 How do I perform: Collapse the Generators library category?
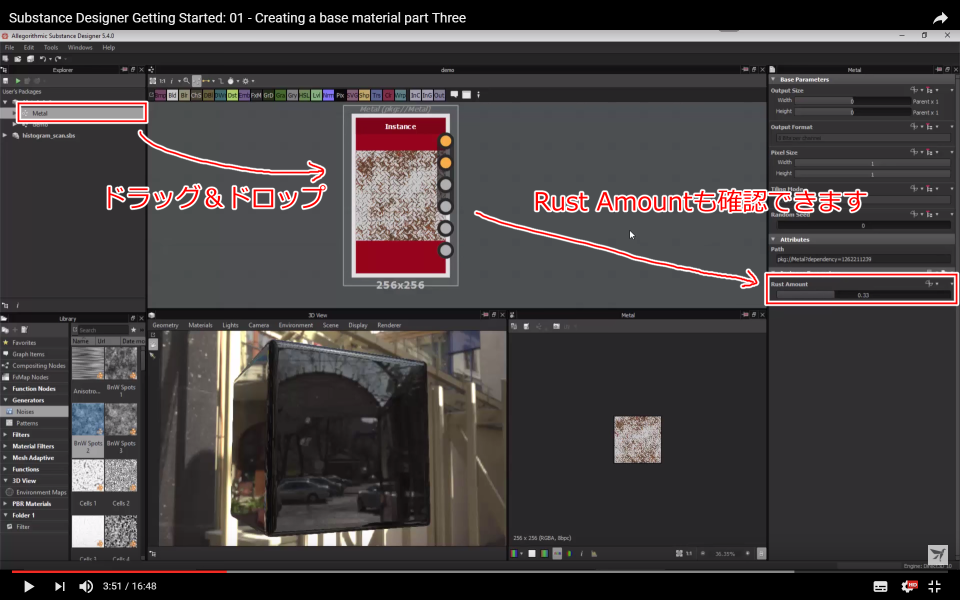6,400
